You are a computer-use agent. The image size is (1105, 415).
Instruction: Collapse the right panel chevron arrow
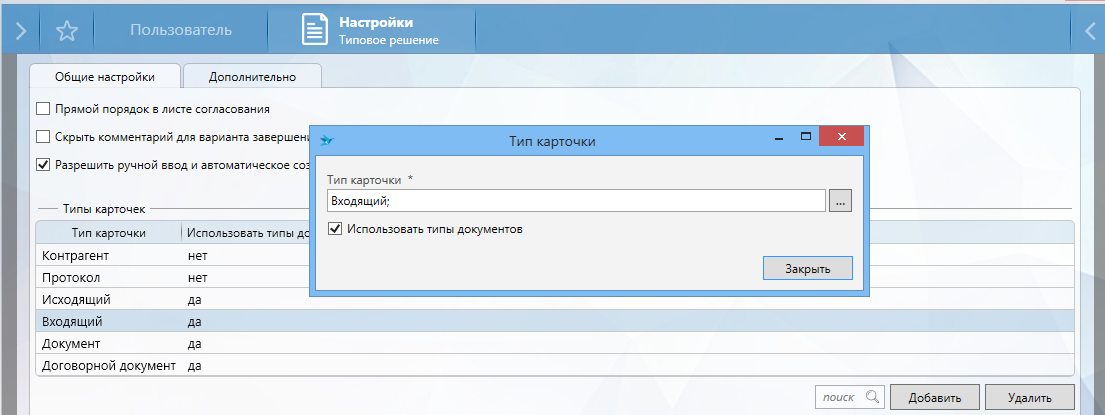[x=1089, y=30]
